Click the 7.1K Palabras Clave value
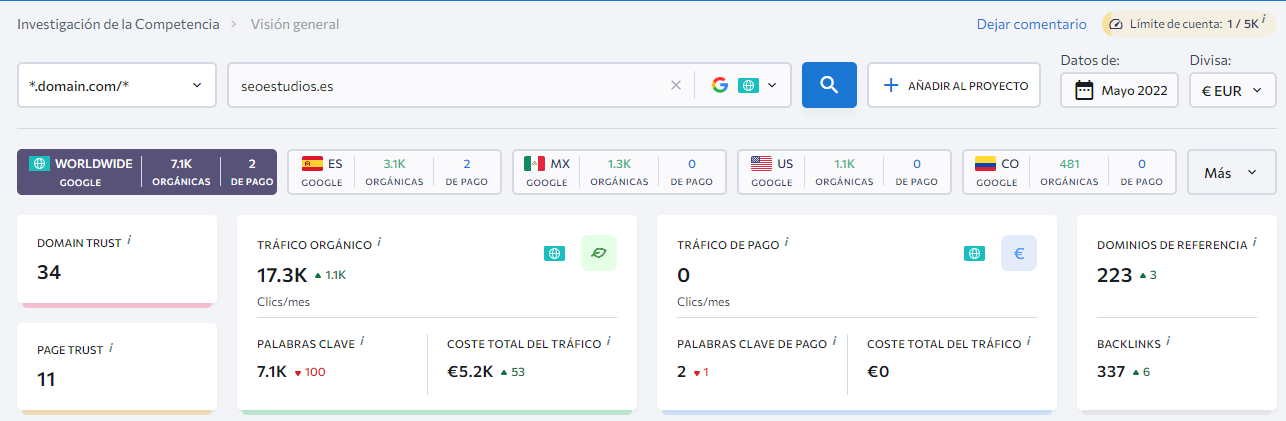Image resolution: width=1286 pixels, height=421 pixels. tap(272, 371)
